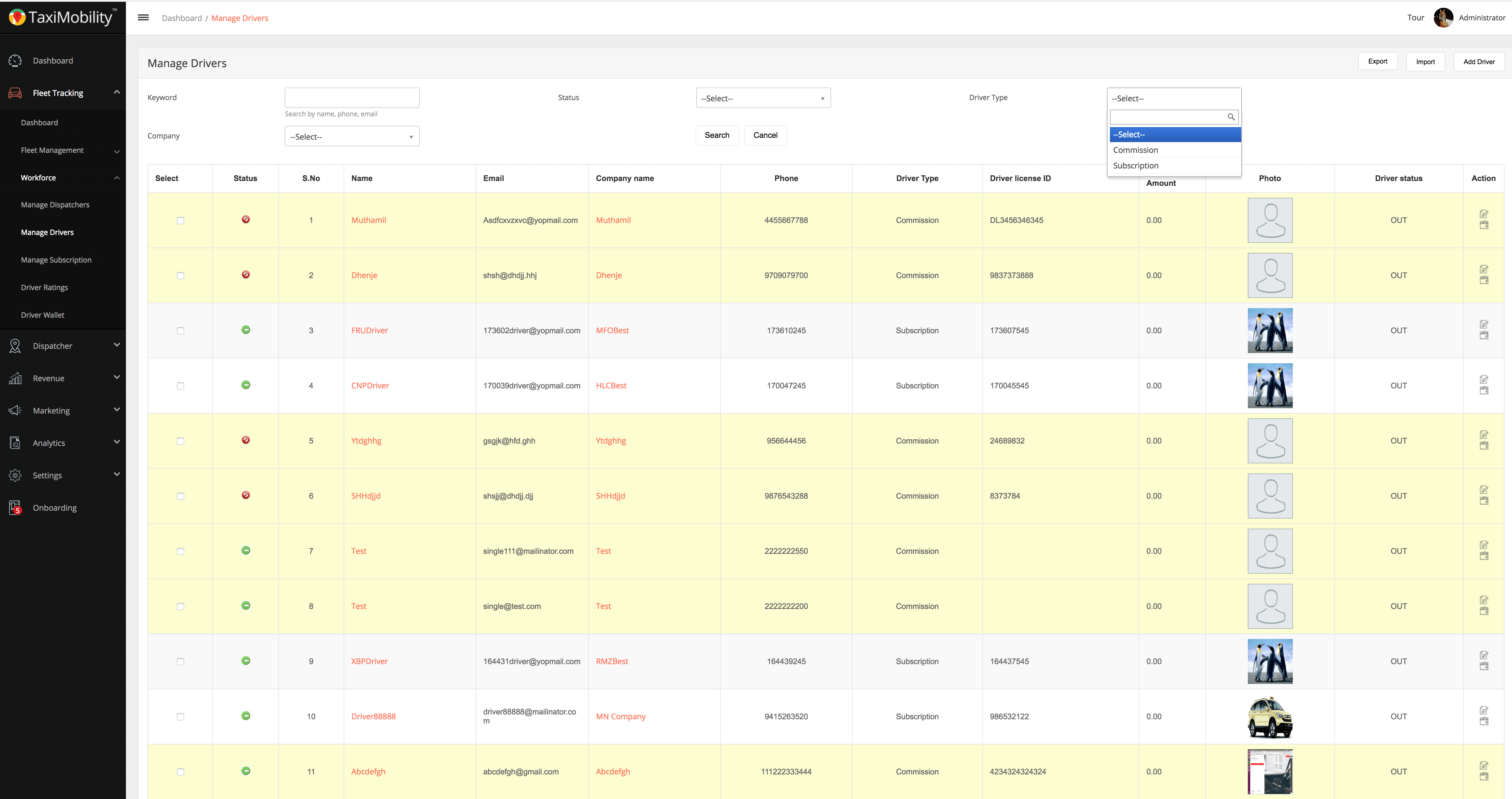Choose Commission in Driver Type list
The image size is (1512, 799).
click(x=1175, y=150)
